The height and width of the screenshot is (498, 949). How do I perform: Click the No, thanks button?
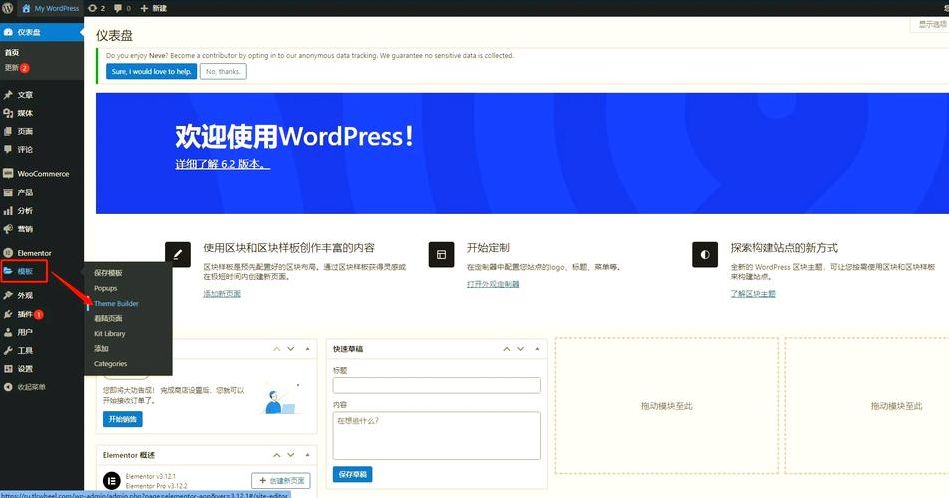[x=223, y=71]
